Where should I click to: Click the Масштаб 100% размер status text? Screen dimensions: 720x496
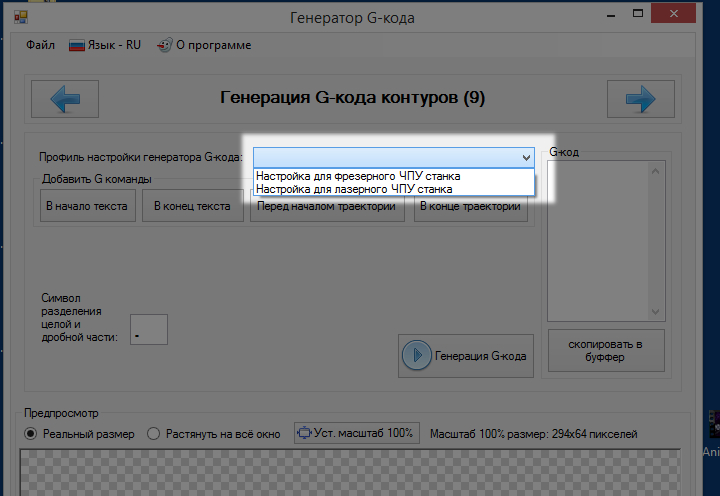click(534, 434)
